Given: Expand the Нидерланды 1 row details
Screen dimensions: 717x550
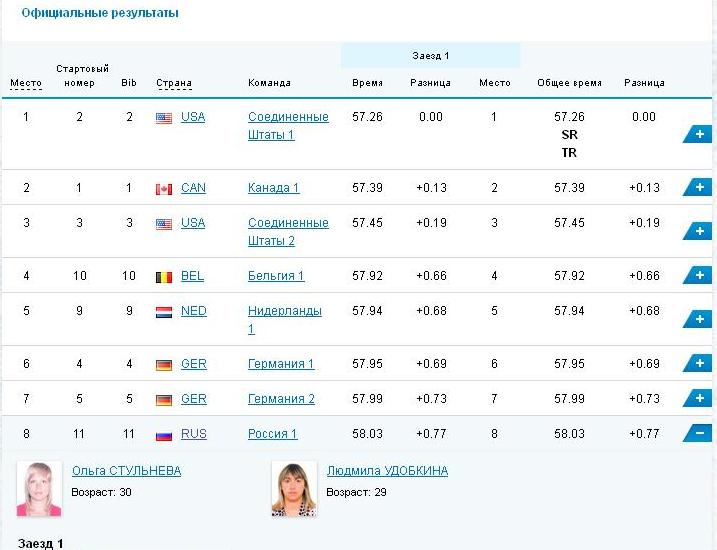Looking at the screenshot, I should pos(697,319).
